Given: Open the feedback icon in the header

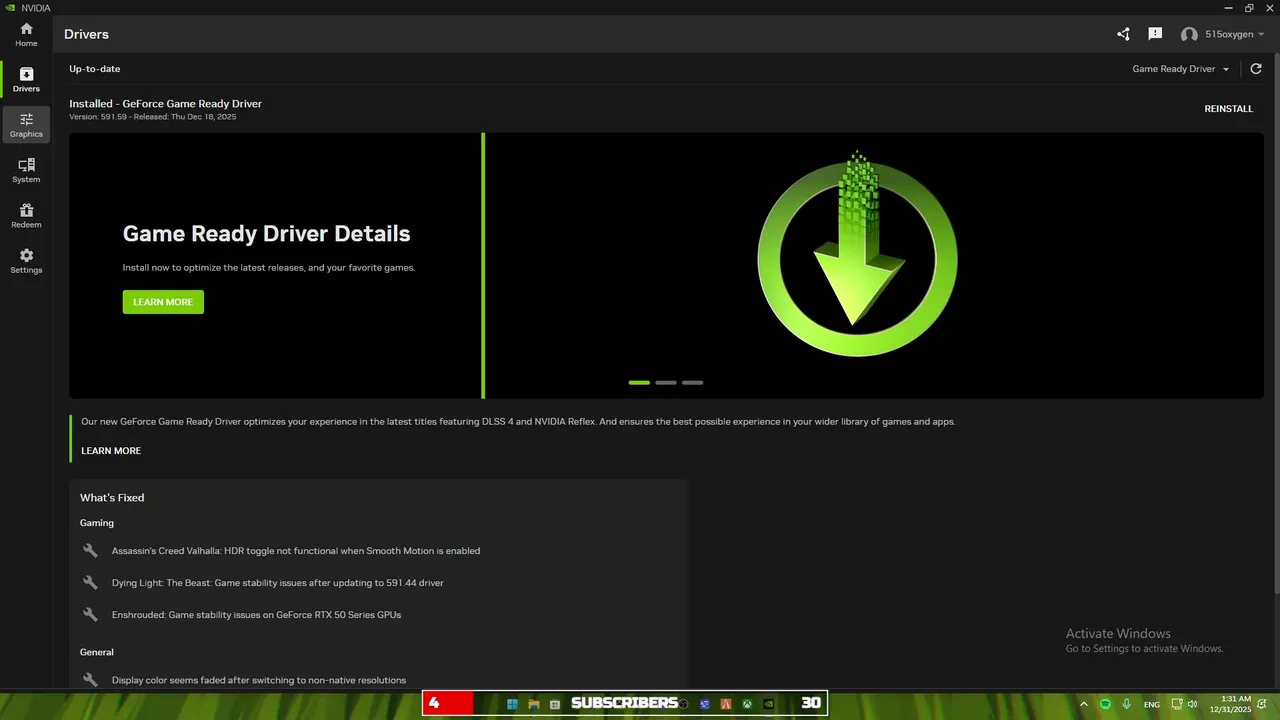Looking at the screenshot, I should coord(1155,34).
